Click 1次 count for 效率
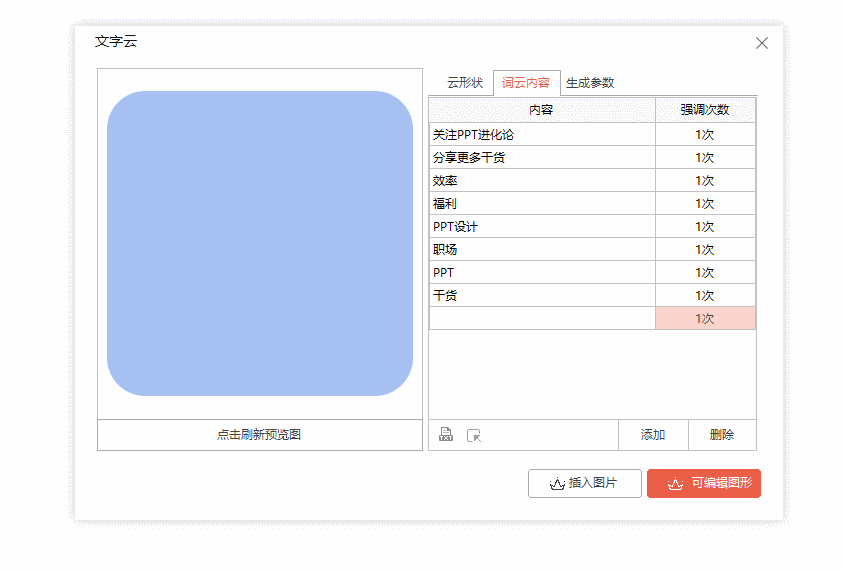The width and height of the screenshot is (843, 572). point(705,181)
